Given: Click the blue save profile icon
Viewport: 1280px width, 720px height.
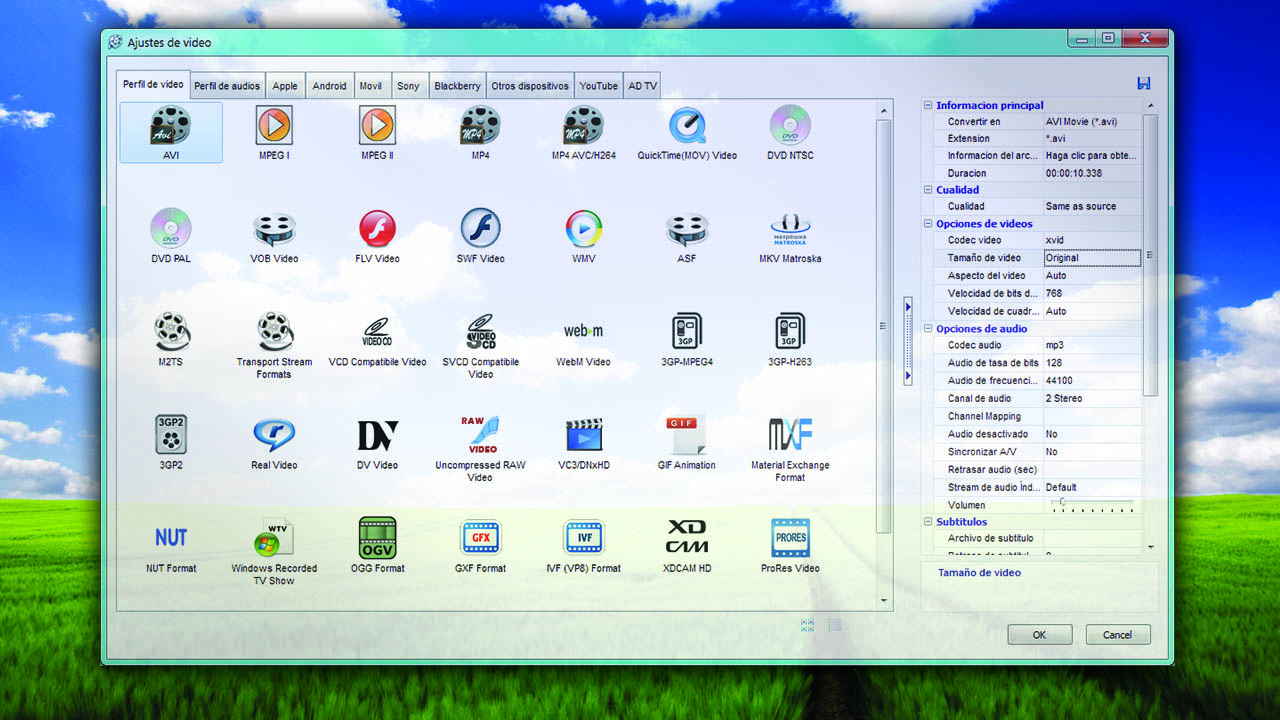Looking at the screenshot, I should (x=1144, y=83).
